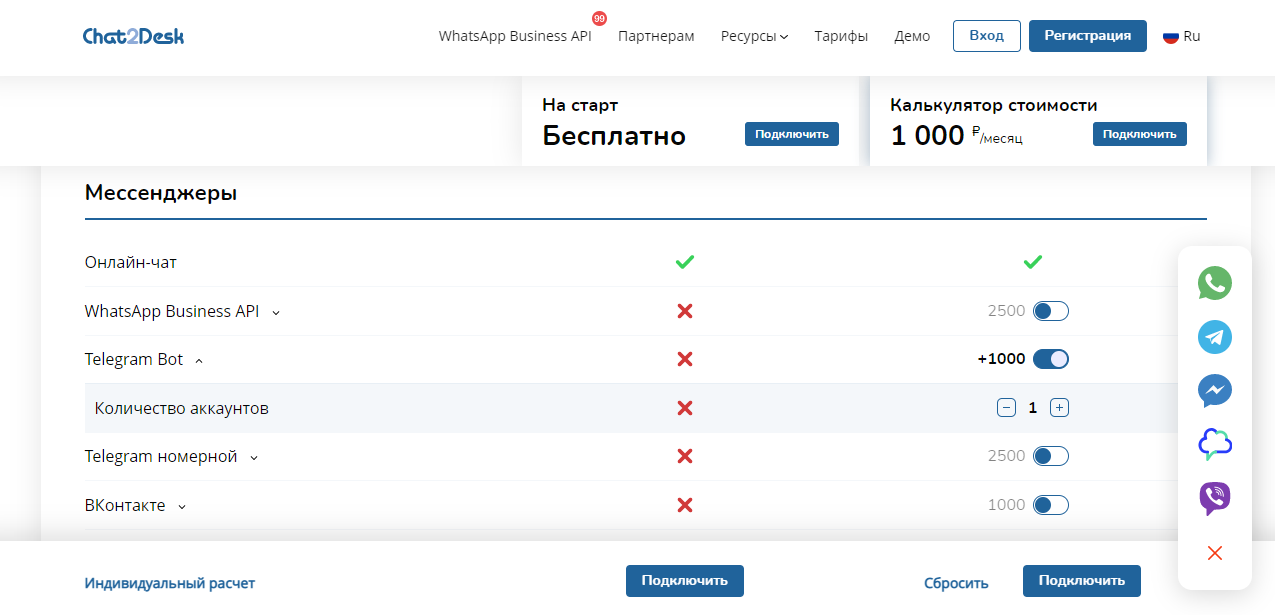
Task: Turn on the ВКонтакте toggle
Action: point(1050,505)
